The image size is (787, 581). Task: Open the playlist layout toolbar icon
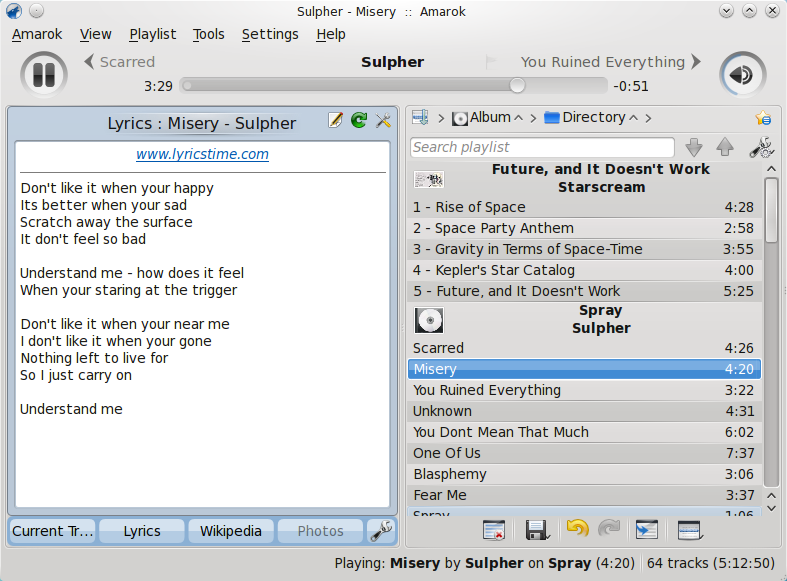point(689,530)
